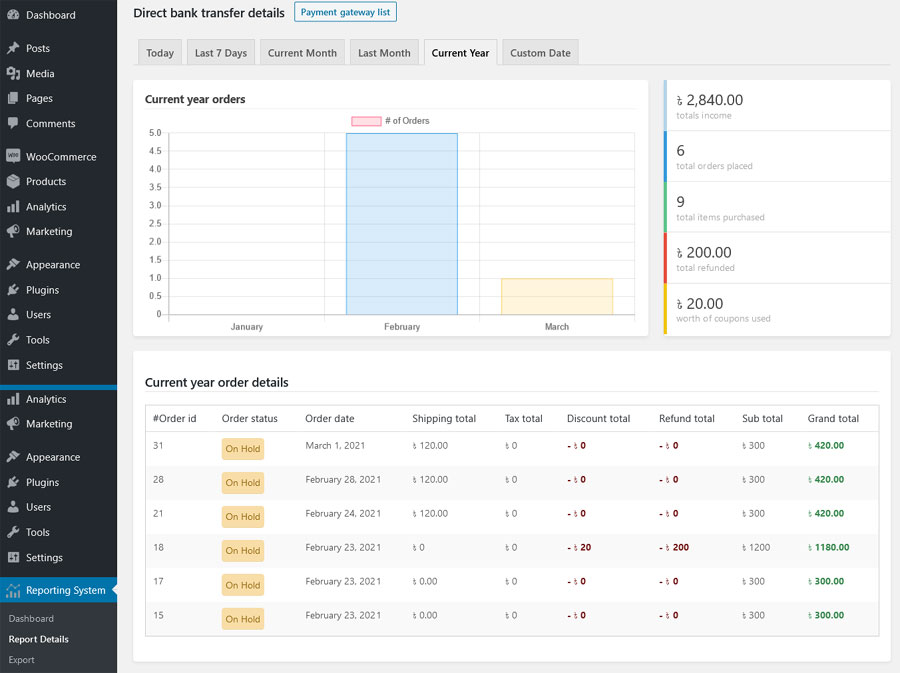Click the 'Current year order details' heading
Viewport: 900px width, 673px height.
(216, 382)
